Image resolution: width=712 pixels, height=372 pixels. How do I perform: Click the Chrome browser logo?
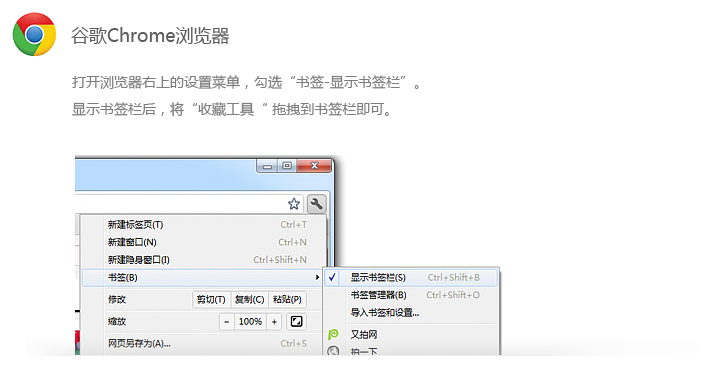pos(35,35)
